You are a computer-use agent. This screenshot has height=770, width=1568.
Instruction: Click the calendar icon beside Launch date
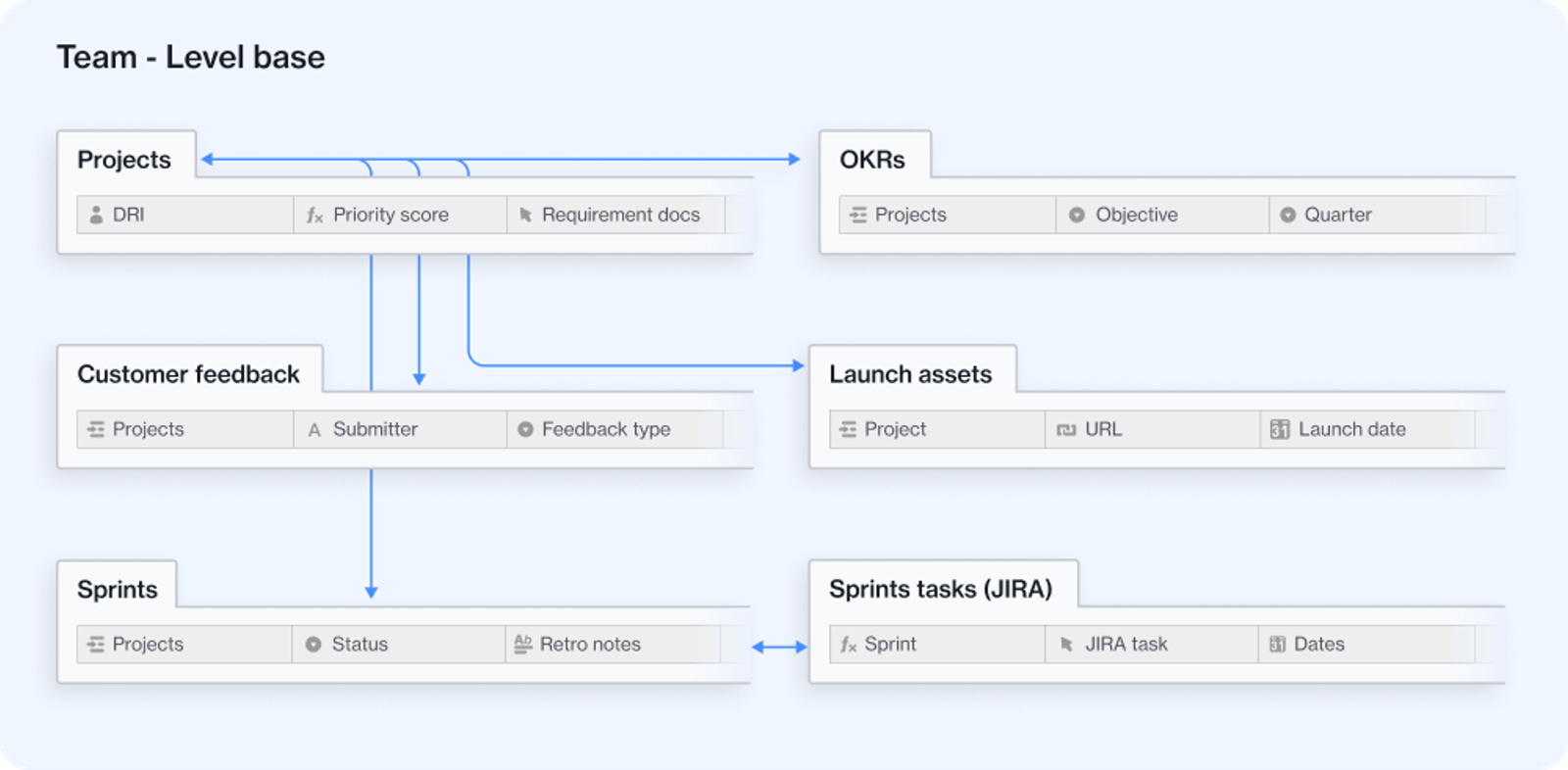click(x=1280, y=429)
